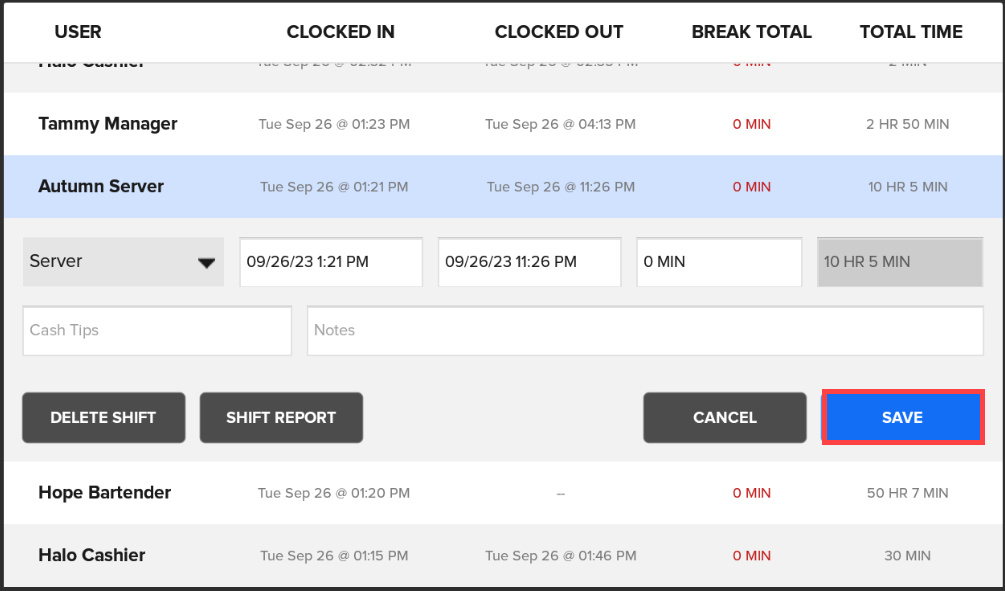Image resolution: width=1005 pixels, height=591 pixels.
Task: Expand the Server role dropdown
Action: point(123,262)
